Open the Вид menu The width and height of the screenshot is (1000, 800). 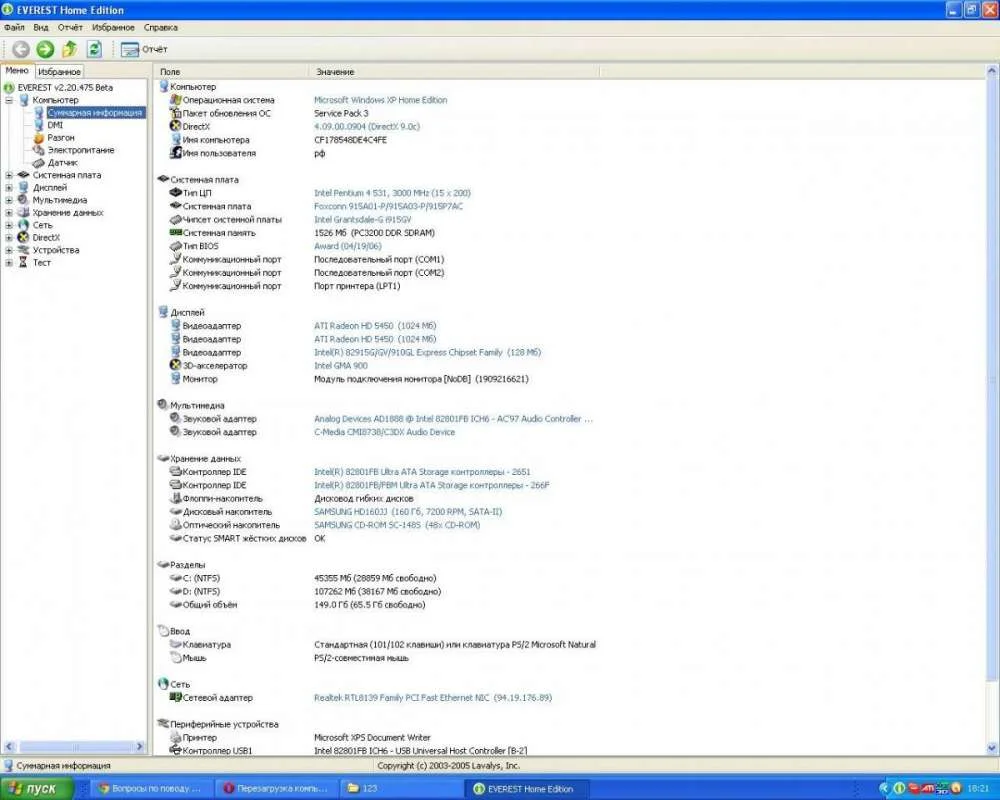[41, 27]
